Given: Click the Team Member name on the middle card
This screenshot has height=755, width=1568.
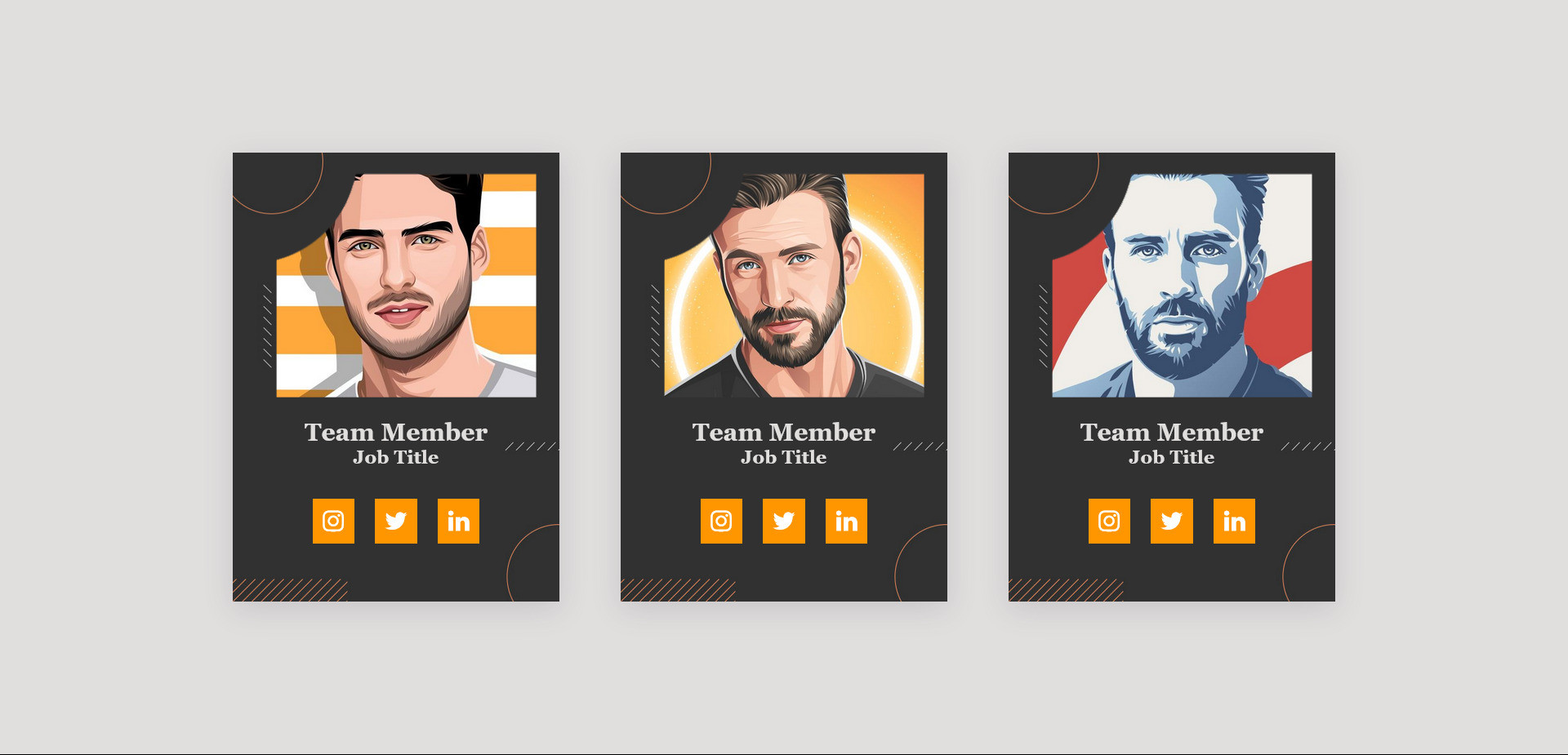Looking at the screenshot, I should pos(784,432).
